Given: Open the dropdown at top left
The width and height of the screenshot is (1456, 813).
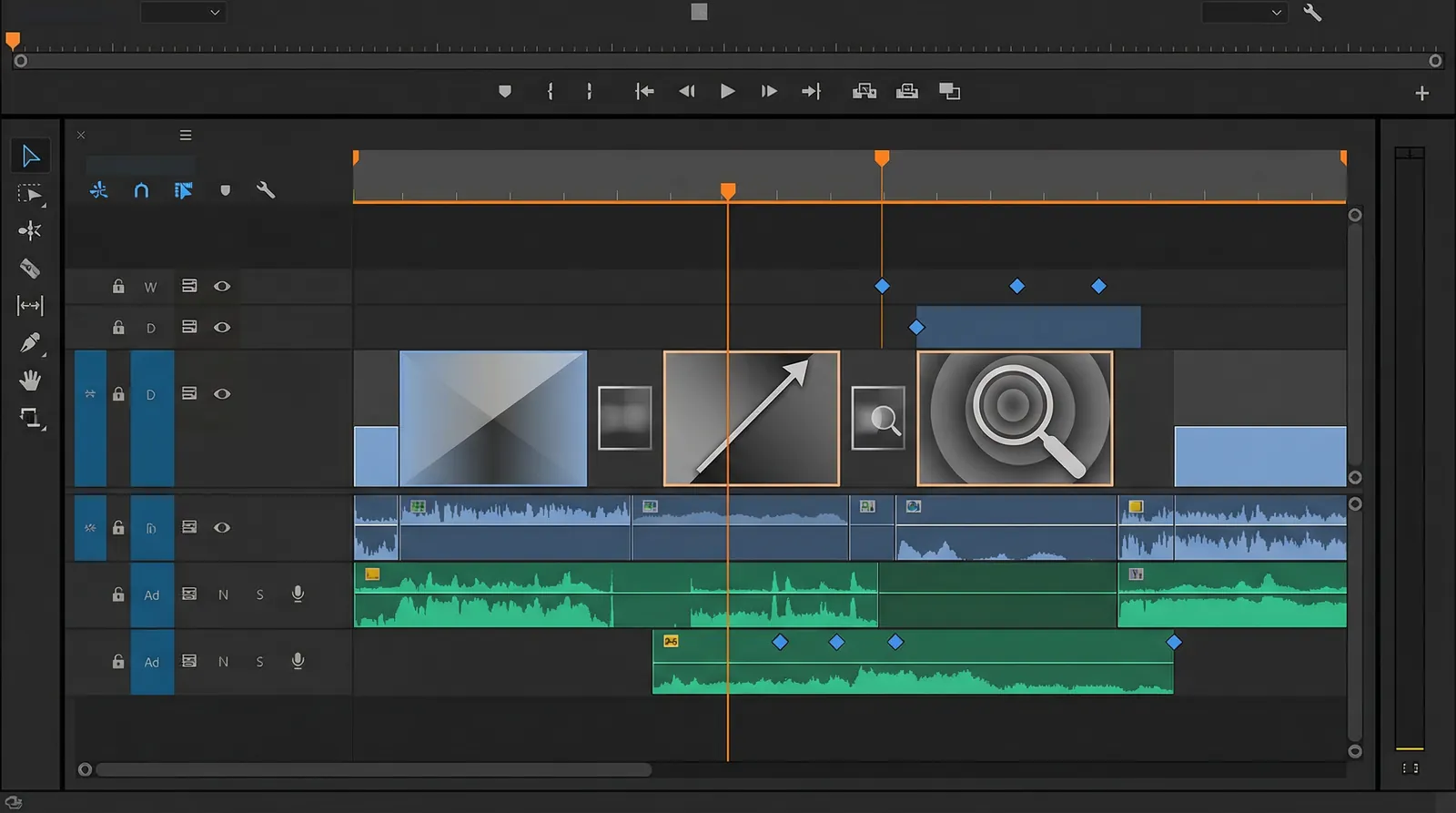Looking at the screenshot, I should click(x=183, y=13).
